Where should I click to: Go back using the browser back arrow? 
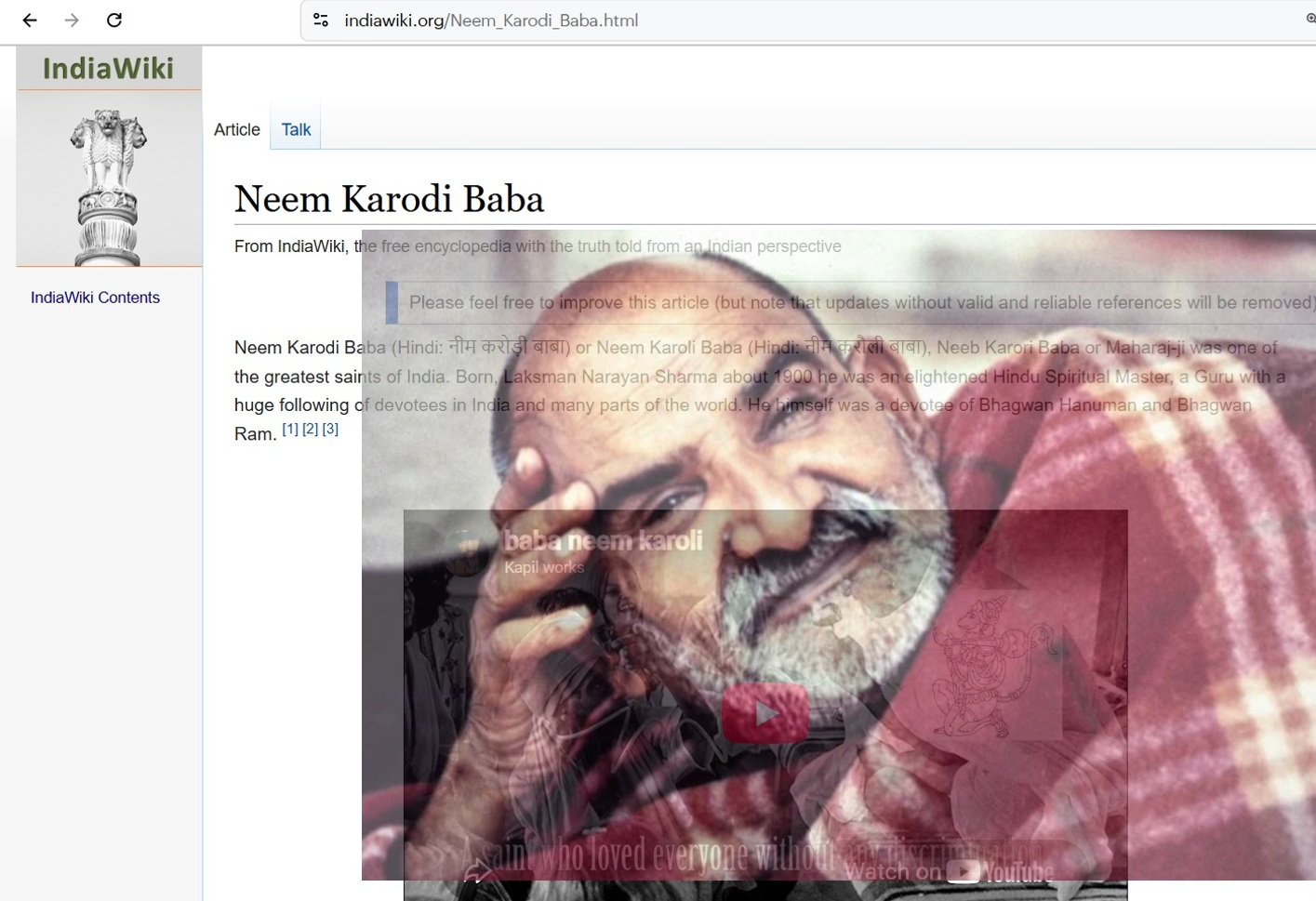pos(30,20)
